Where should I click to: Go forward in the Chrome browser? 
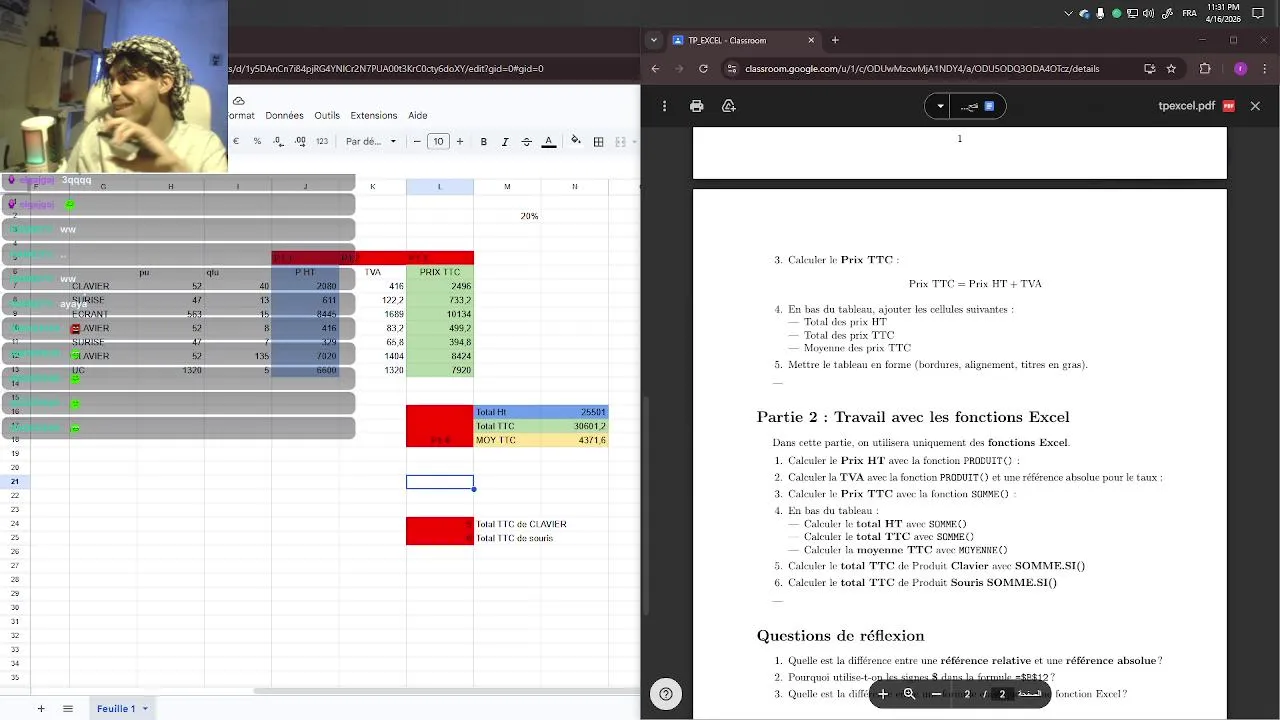tap(679, 69)
